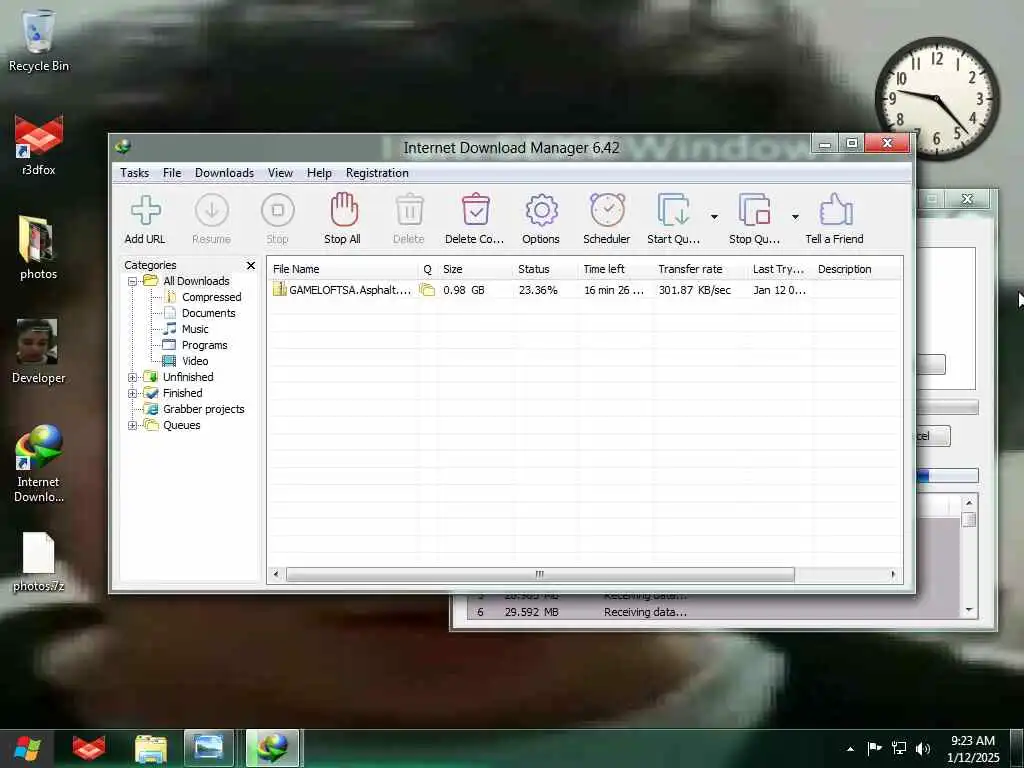Click the 23.36% status cell
1024x768 pixels.
pyautogui.click(x=538, y=290)
